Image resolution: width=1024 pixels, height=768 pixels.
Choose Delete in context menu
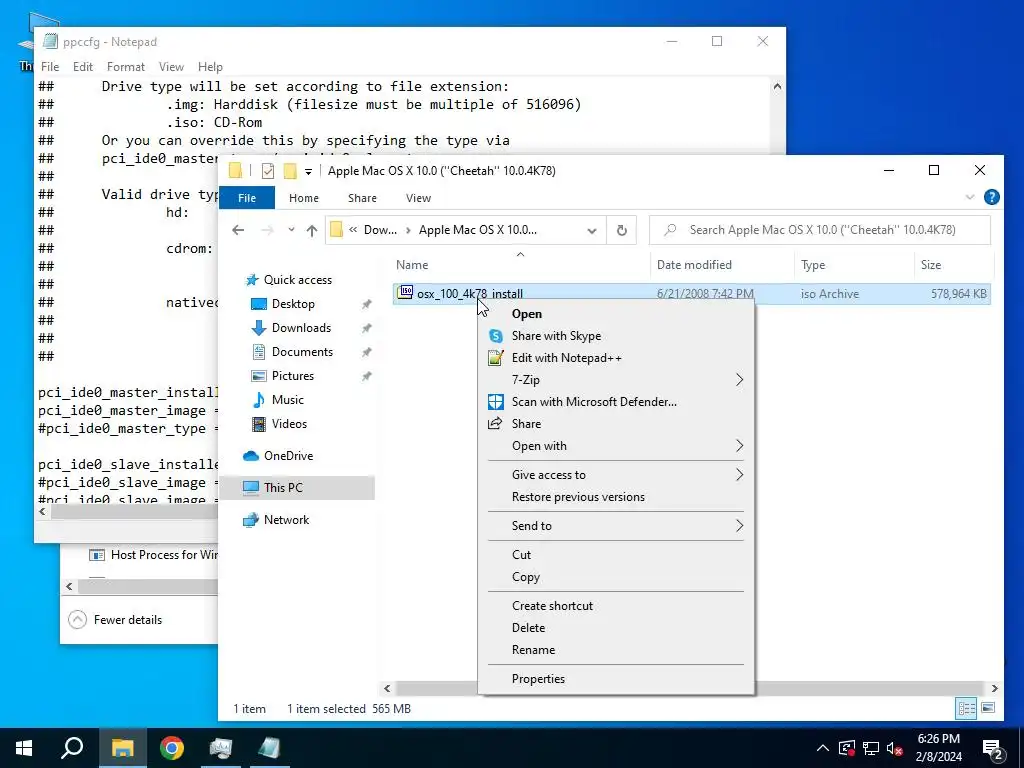(528, 628)
